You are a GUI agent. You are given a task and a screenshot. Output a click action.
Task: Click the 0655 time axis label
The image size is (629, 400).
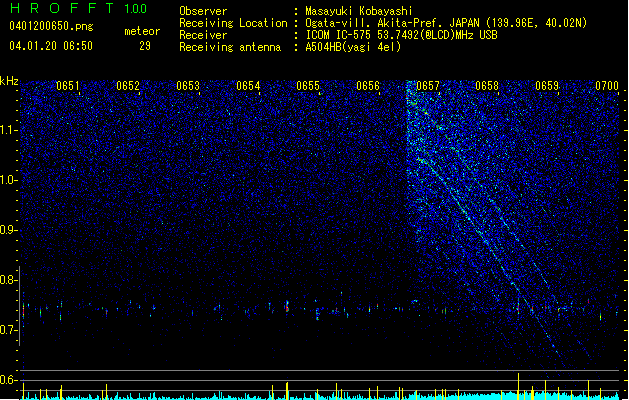tap(308, 86)
